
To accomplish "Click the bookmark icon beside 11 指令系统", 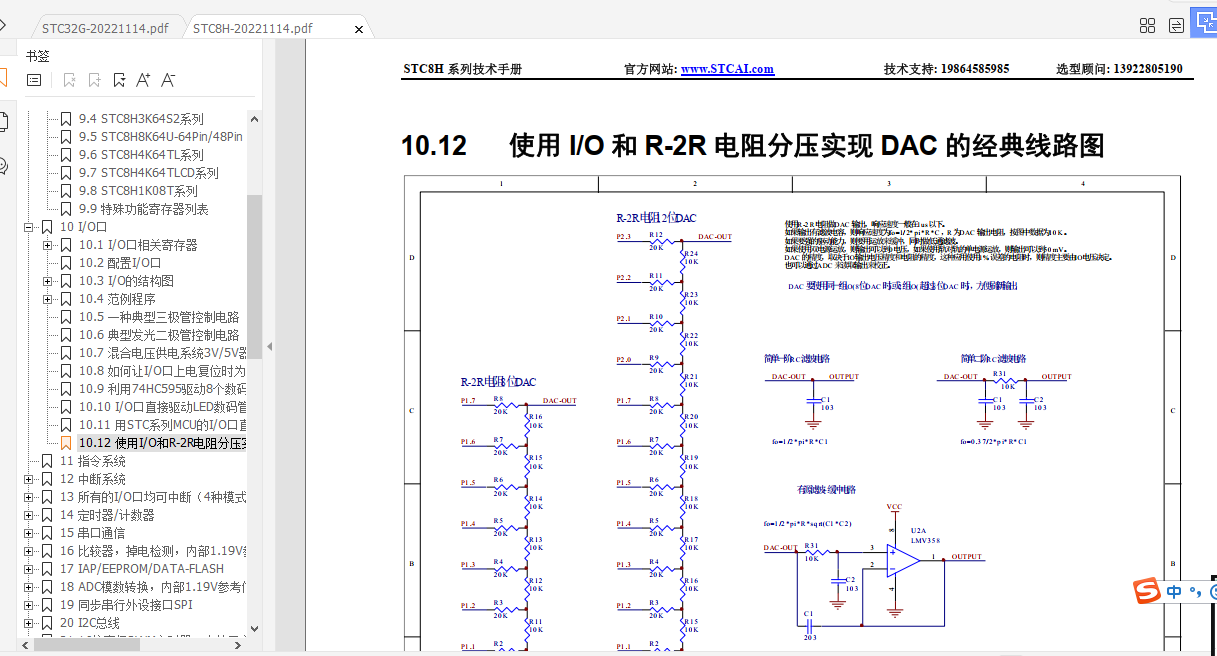I will tap(47, 461).
